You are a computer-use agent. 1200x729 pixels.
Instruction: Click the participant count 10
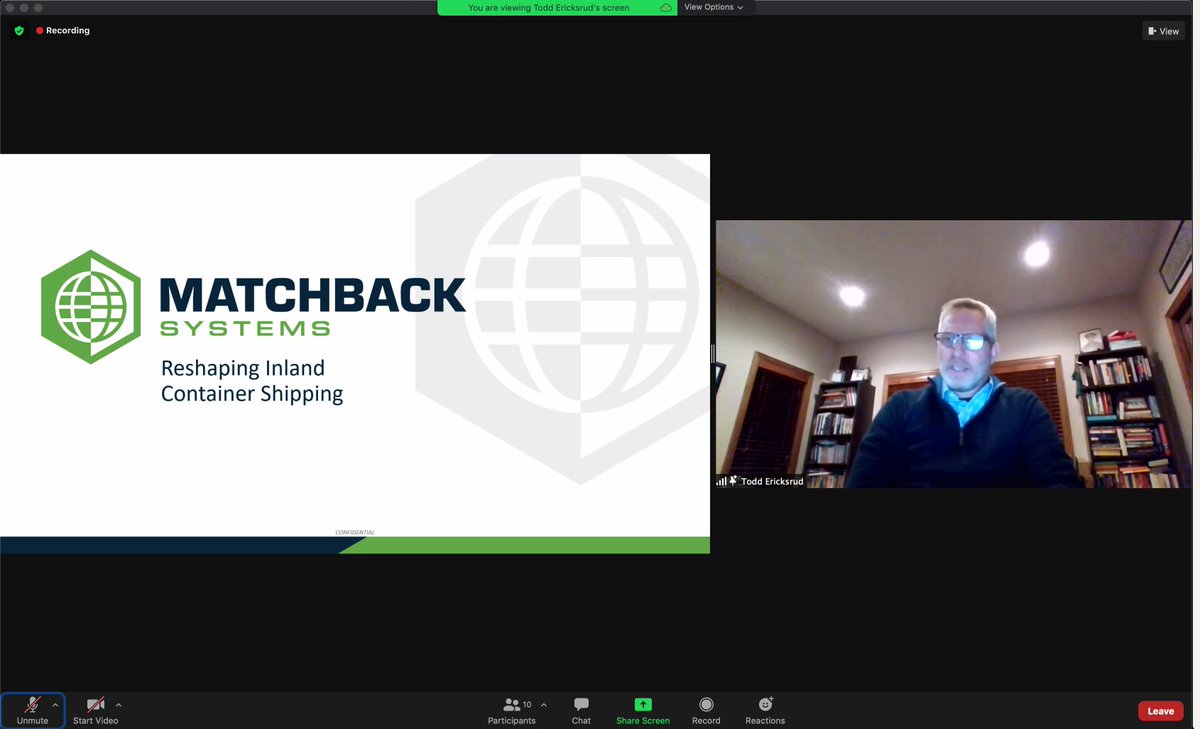click(x=527, y=705)
